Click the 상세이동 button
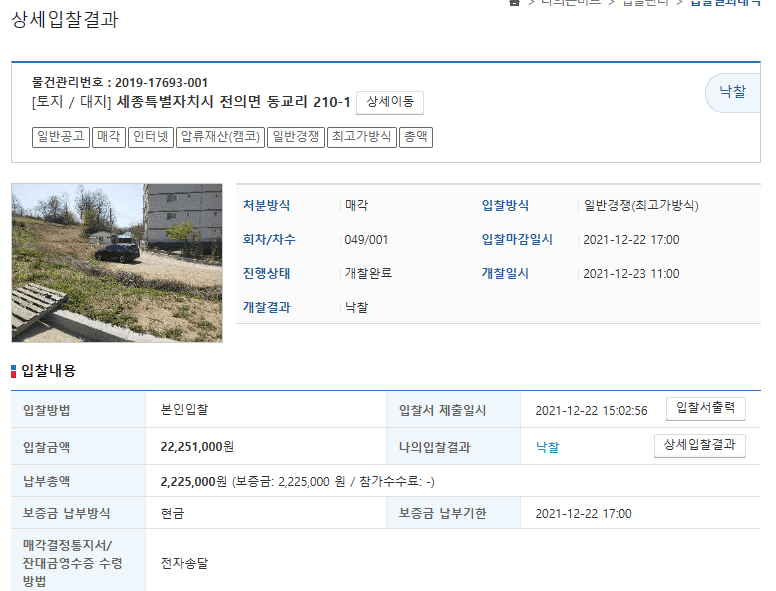This screenshot has width=776, height=591. [389, 102]
